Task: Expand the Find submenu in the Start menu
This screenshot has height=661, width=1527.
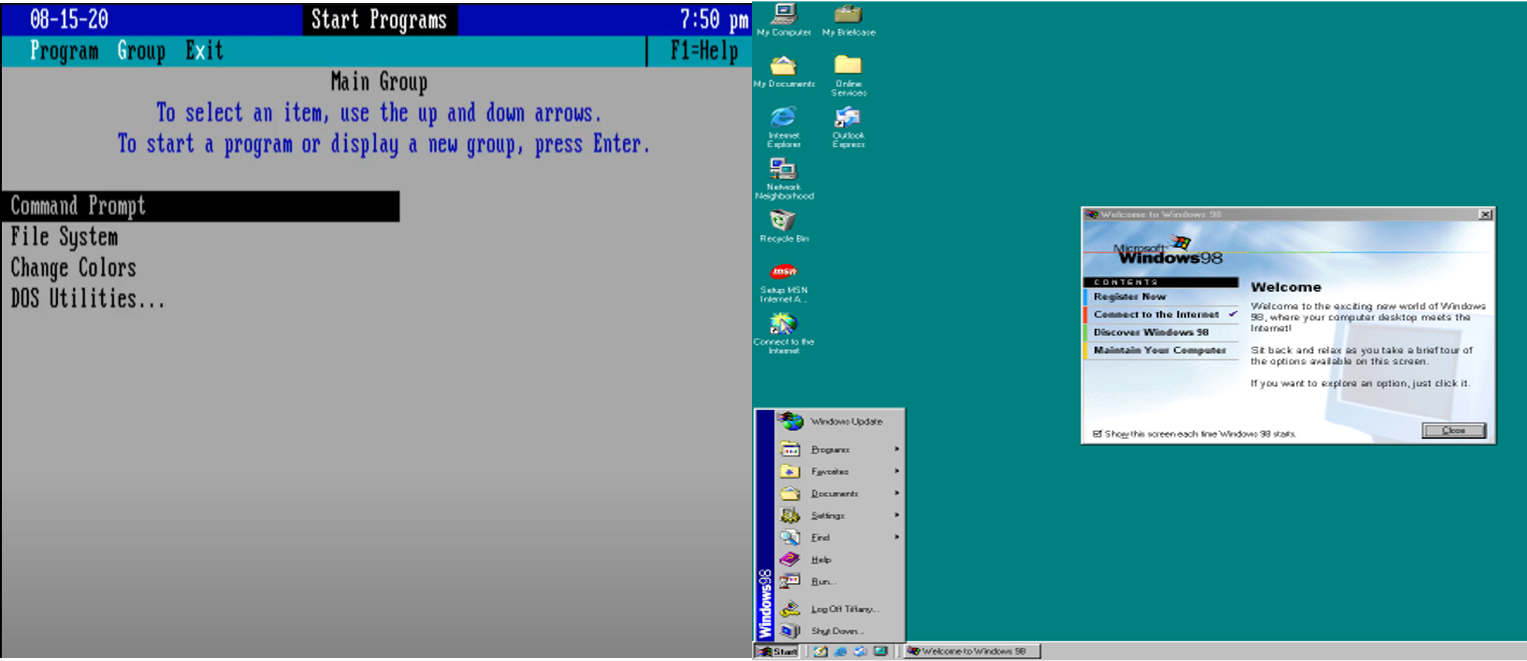Action: click(839, 537)
